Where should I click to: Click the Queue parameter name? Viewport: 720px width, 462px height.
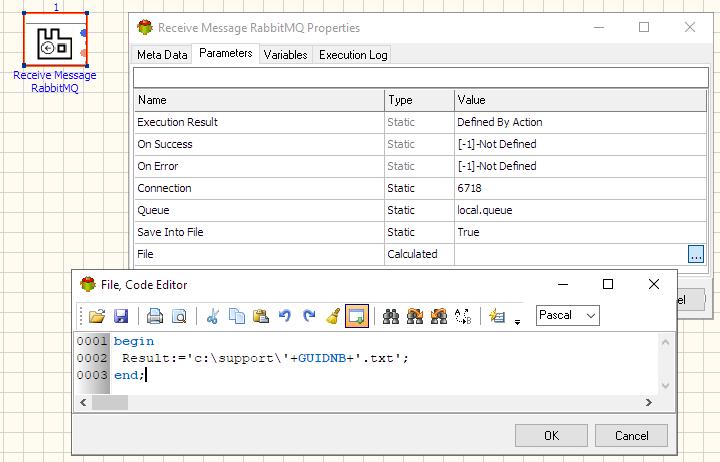click(153, 210)
